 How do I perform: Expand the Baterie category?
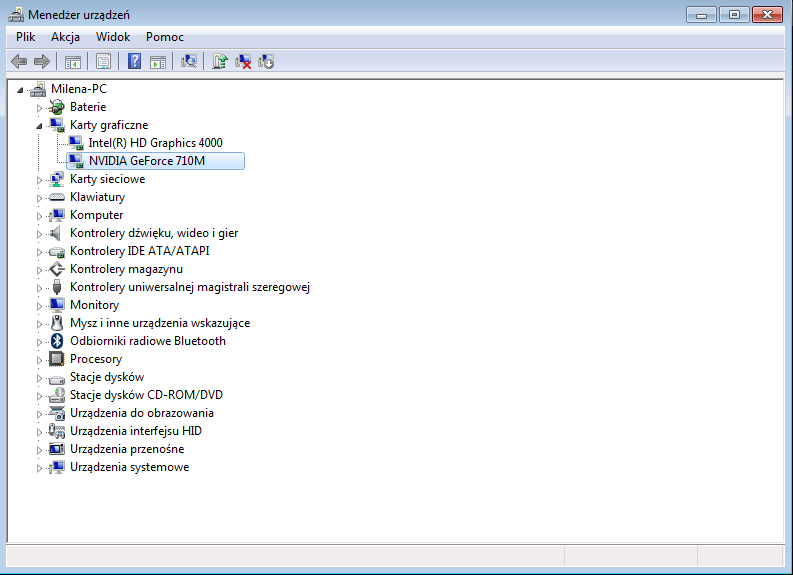(x=39, y=108)
